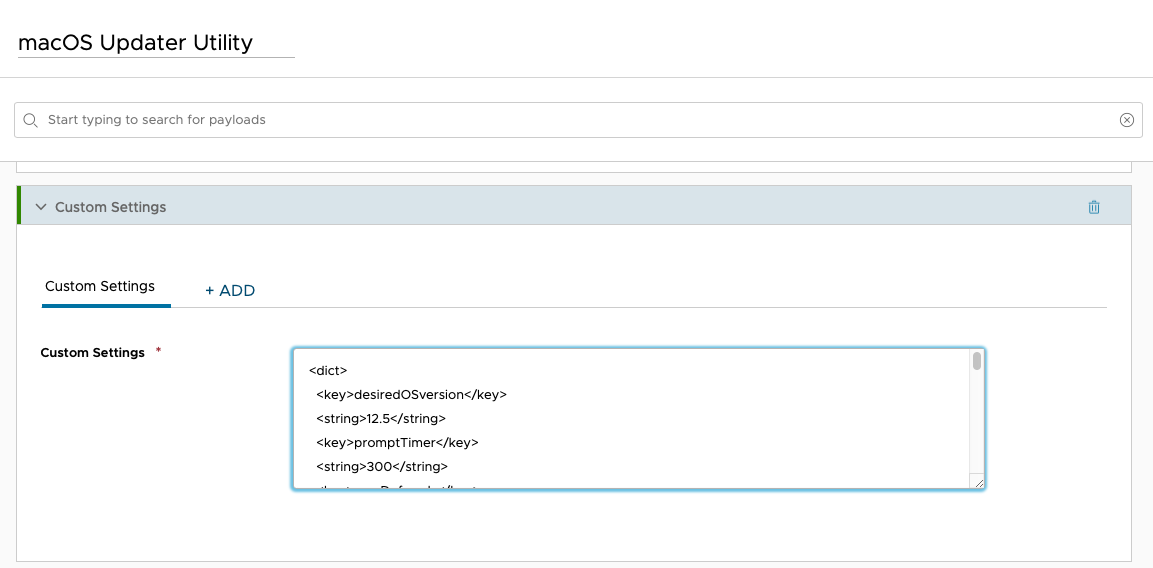Focus the payload search field
The image size is (1153, 568).
[x=578, y=120]
